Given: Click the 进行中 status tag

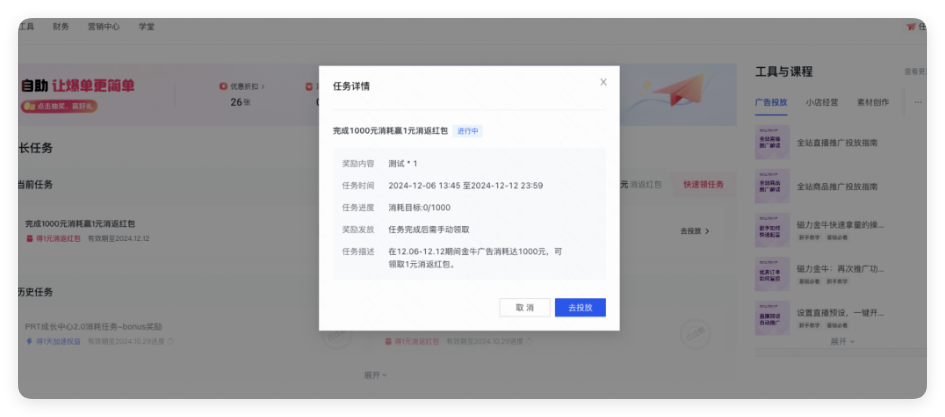Looking at the screenshot, I should [468, 131].
